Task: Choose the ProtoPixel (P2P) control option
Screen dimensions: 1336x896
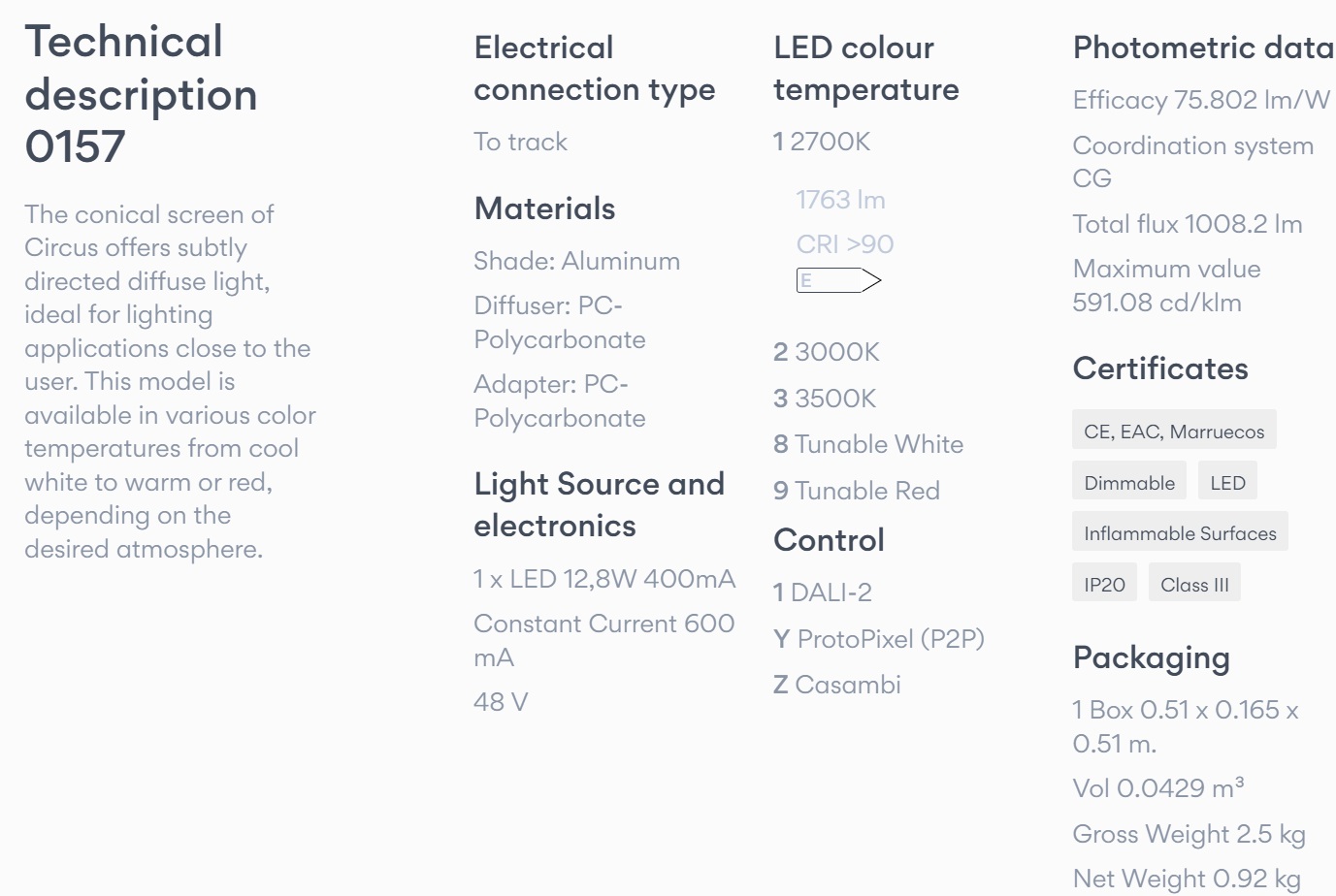Action: pos(879,639)
